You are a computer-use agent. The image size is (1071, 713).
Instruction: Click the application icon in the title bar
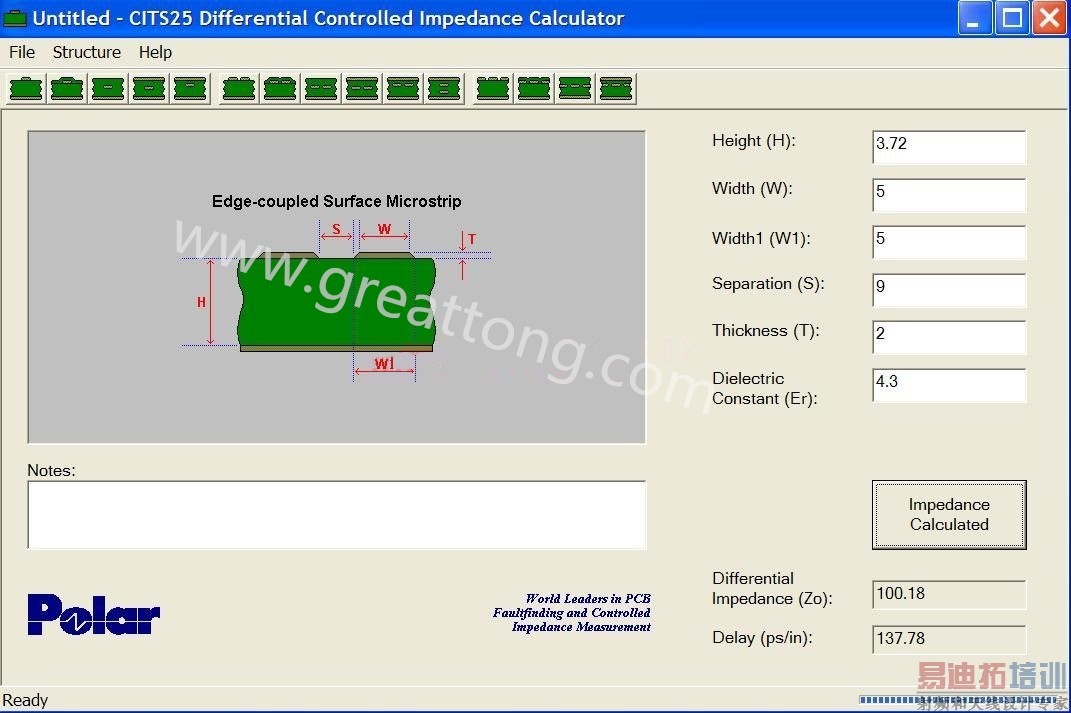pyautogui.click(x=15, y=18)
